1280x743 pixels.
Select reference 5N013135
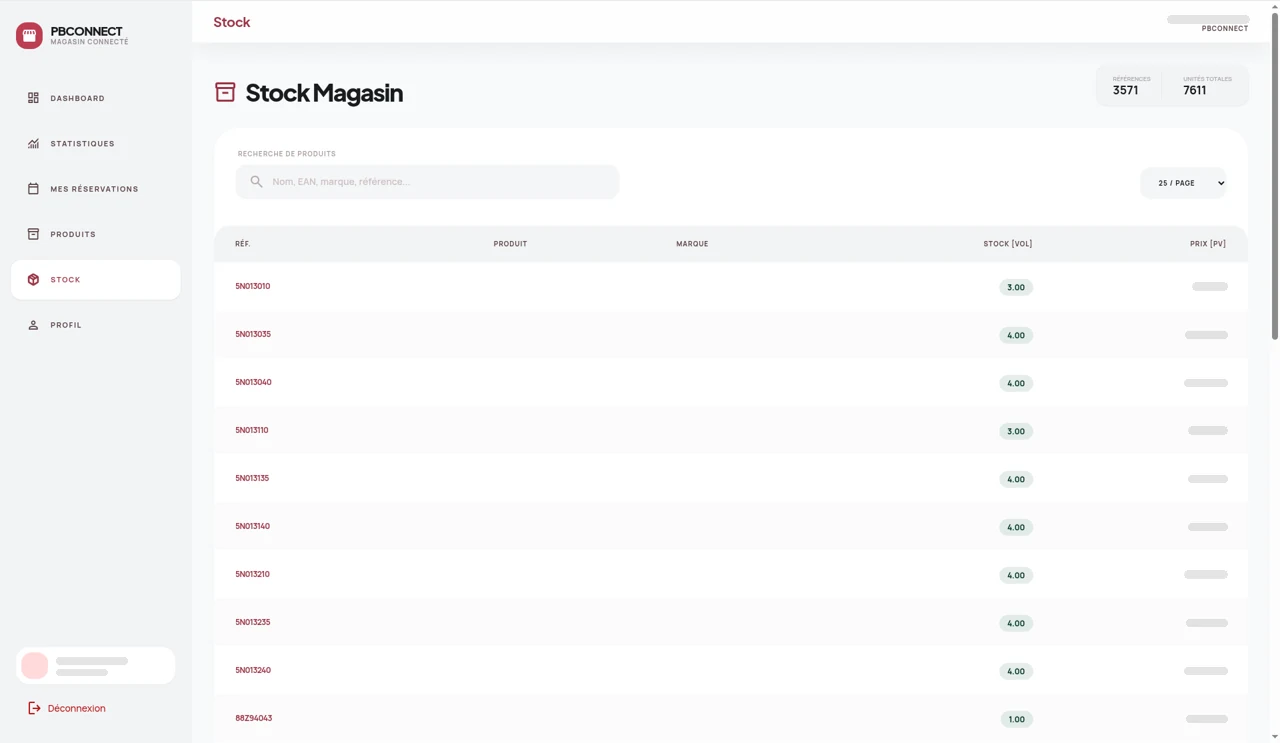pyautogui.click(x=252, y=478)
